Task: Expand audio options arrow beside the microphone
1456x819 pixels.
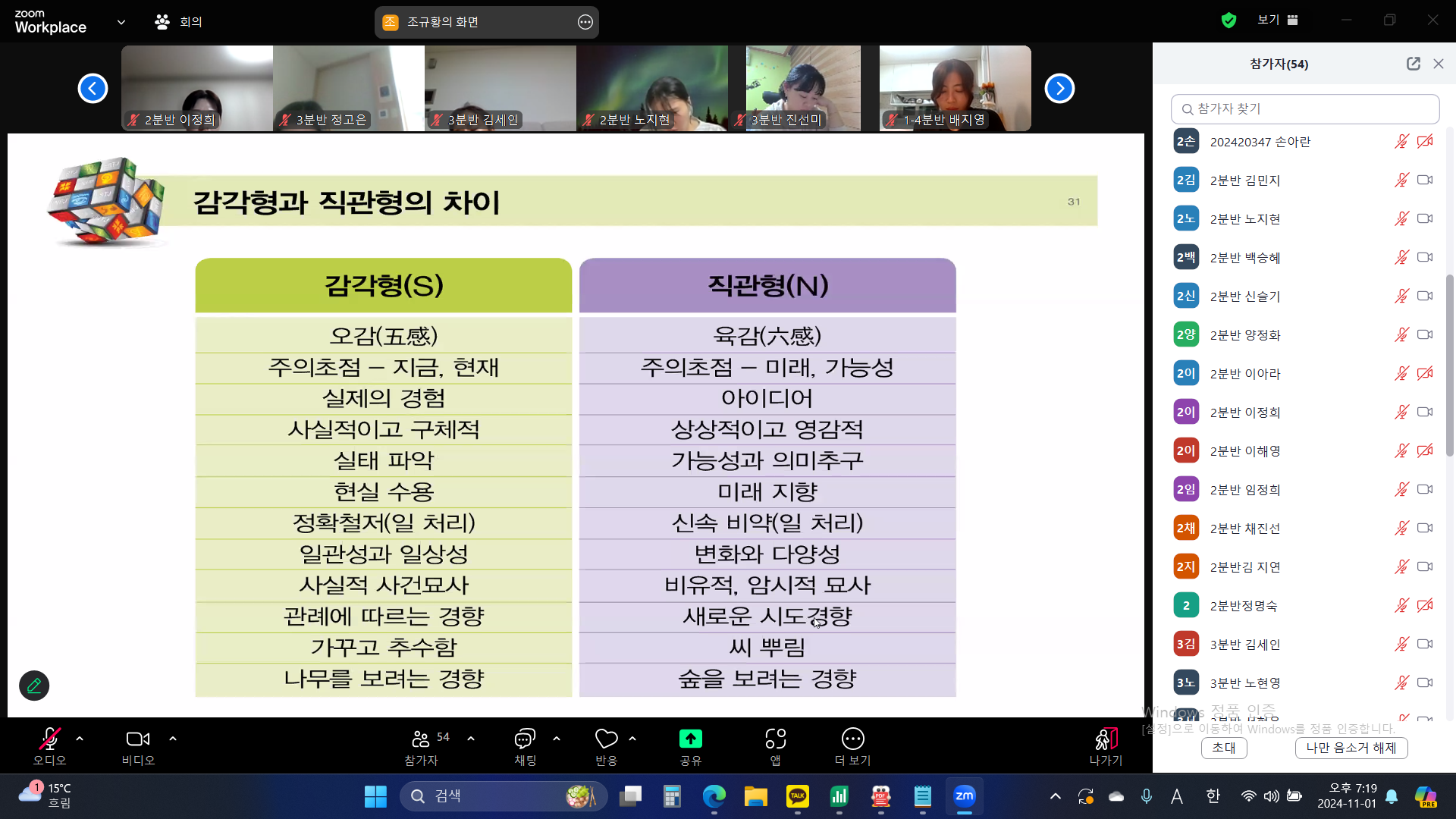Action: point(80,738)
